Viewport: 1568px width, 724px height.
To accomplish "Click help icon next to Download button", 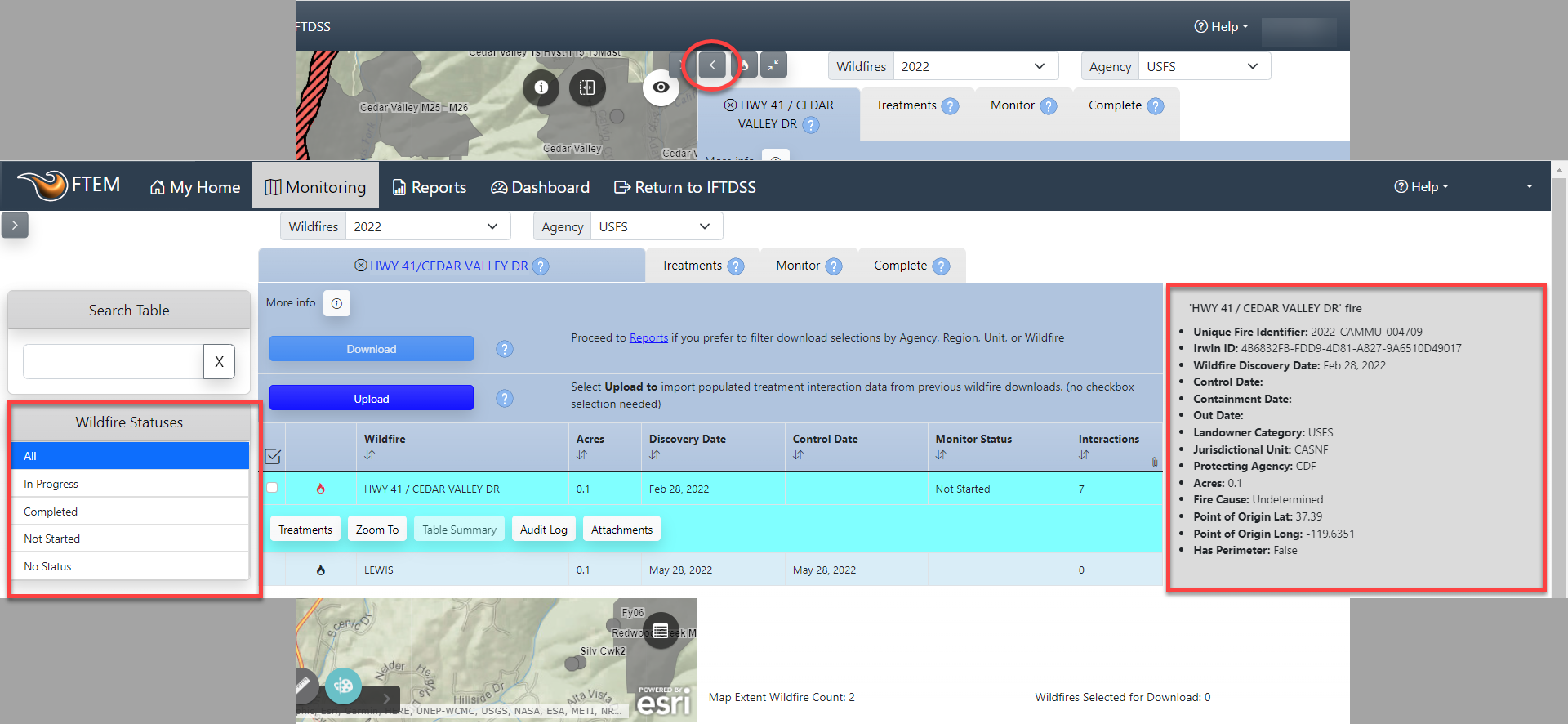I will pos(505,349).
